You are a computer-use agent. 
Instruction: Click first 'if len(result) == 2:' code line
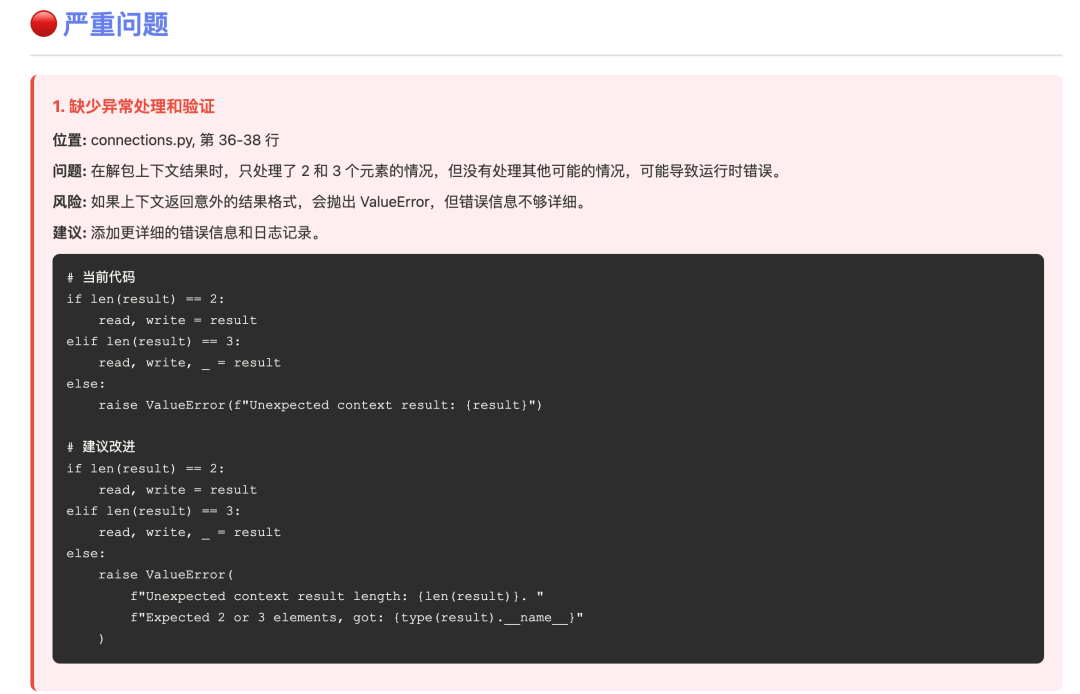(x=146, y=299)
